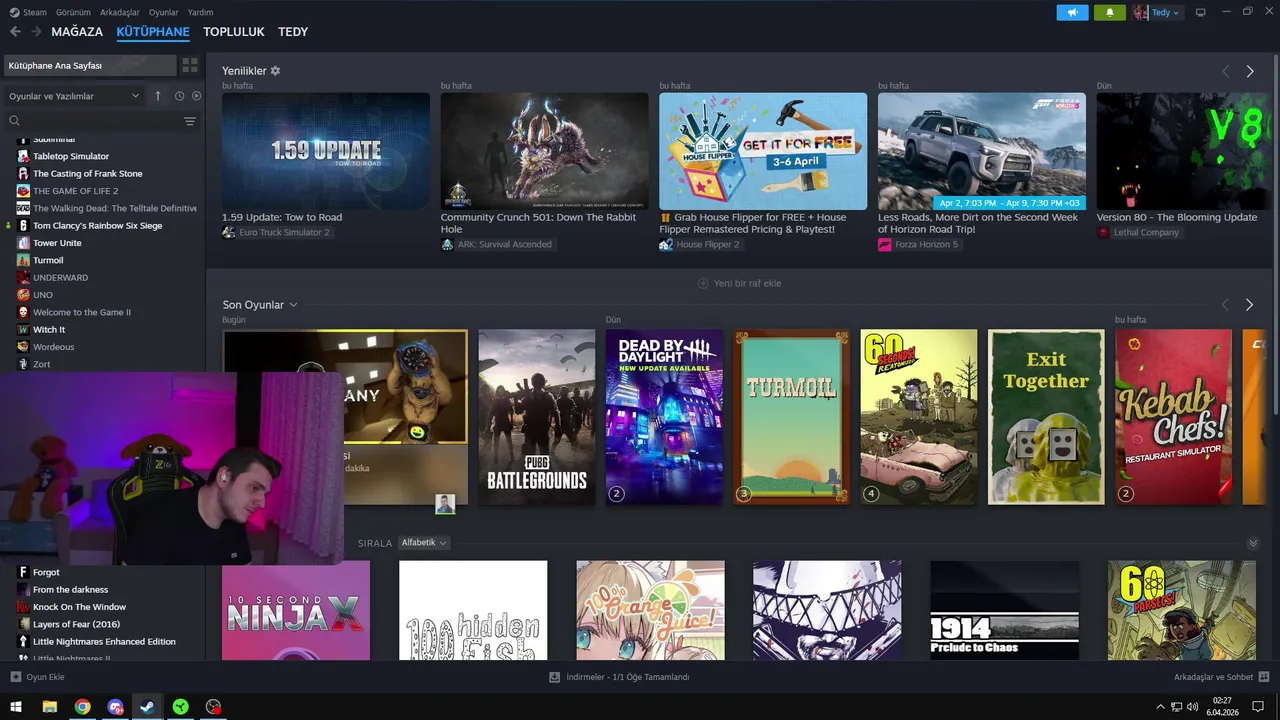Open the Oyunlar menu
This screenshot has width=1280, height=720.
pos(164,12)
